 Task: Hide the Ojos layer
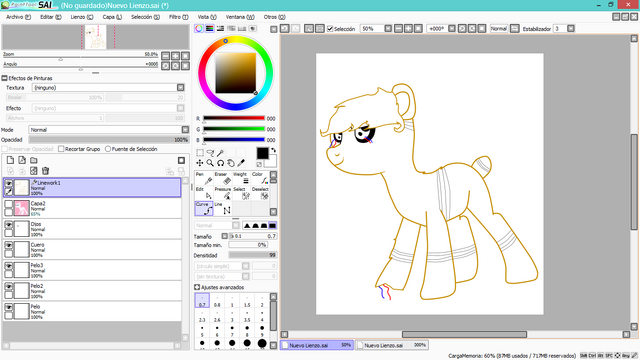[8, 224]
